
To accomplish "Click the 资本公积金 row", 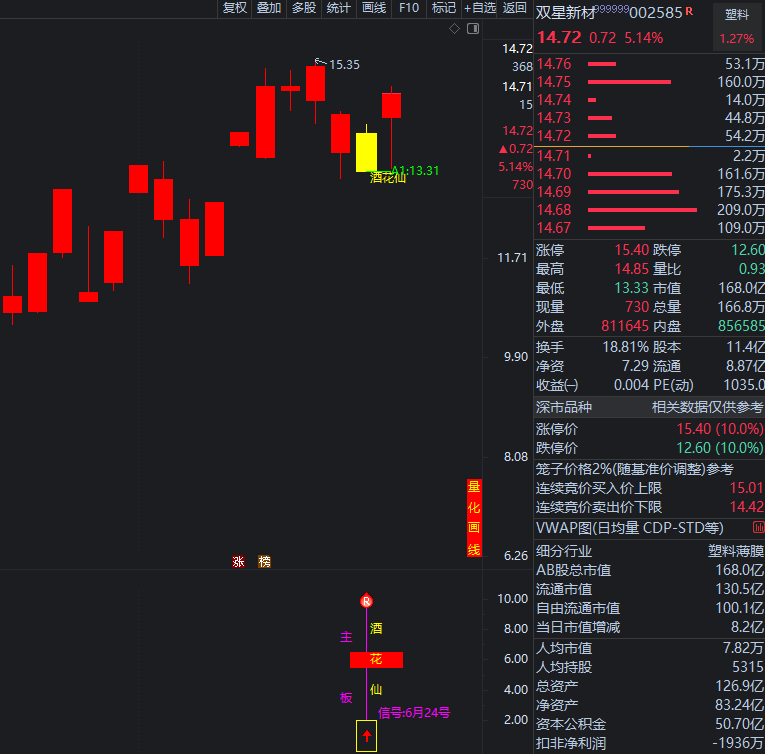I will 649,724.
